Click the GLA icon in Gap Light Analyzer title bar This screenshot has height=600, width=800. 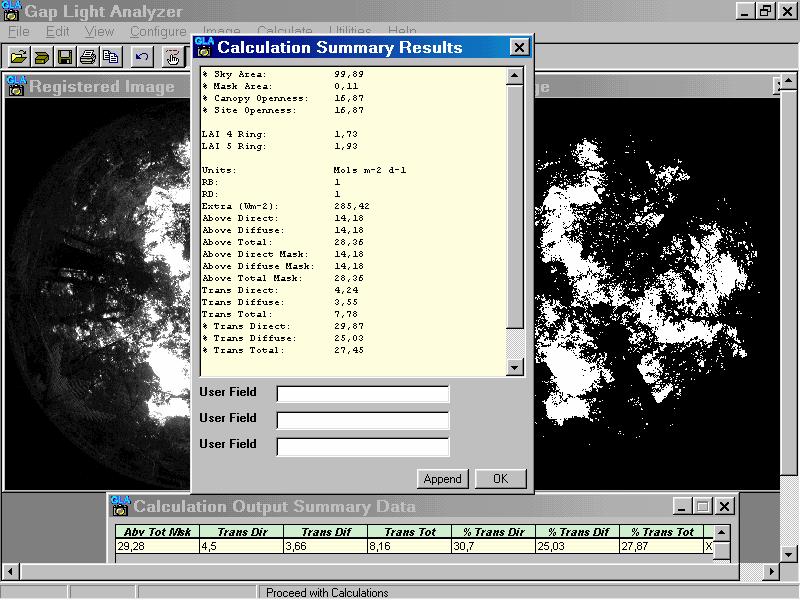pyautogui.click(x=11, y=11)
